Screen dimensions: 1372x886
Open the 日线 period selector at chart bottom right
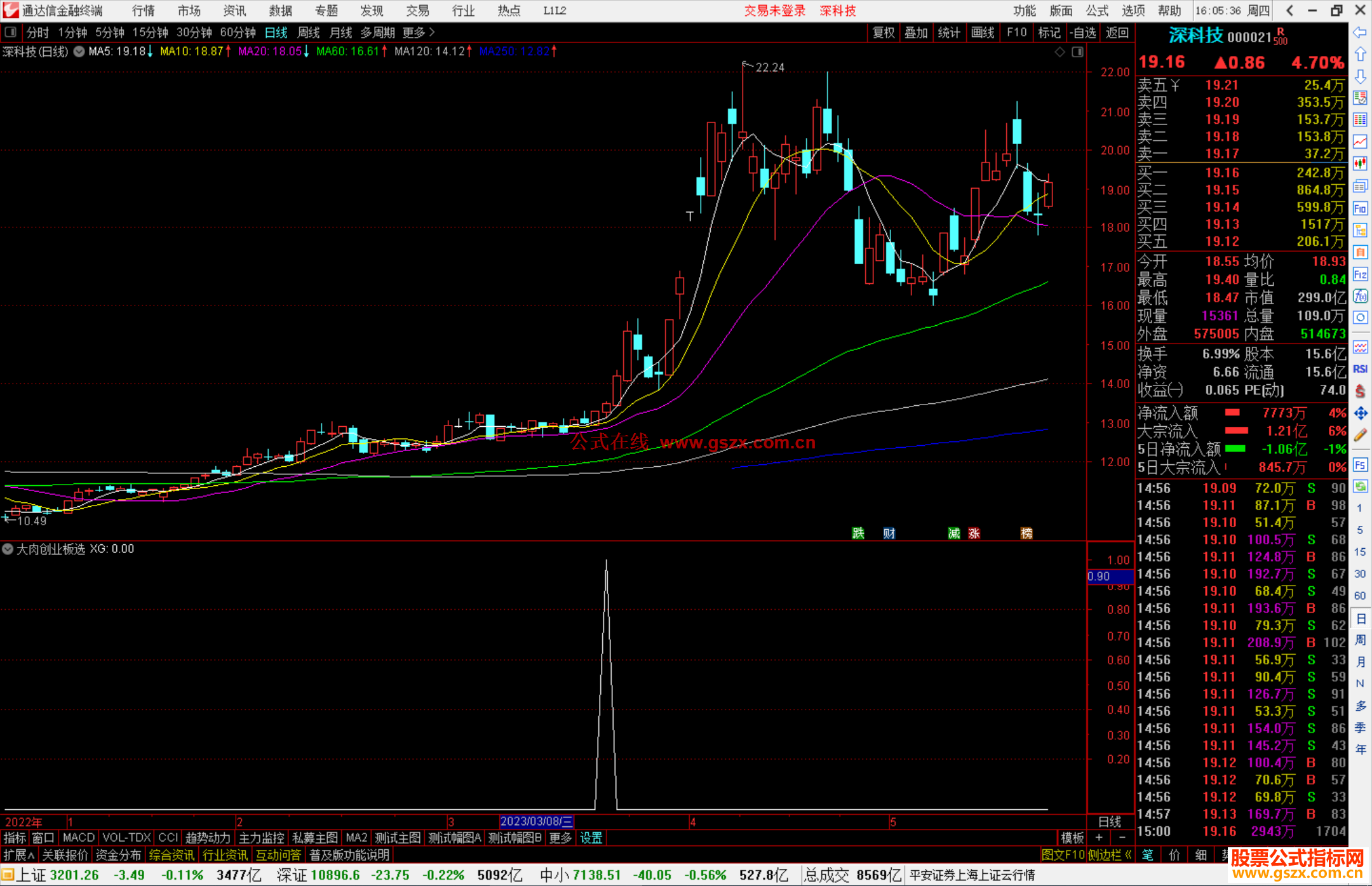tap(1110, 822)
